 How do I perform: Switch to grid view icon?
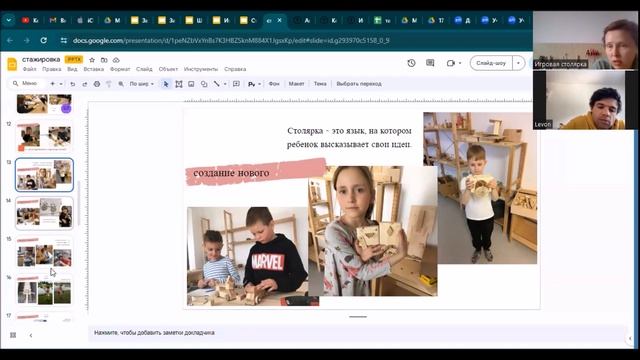(13, 335)
